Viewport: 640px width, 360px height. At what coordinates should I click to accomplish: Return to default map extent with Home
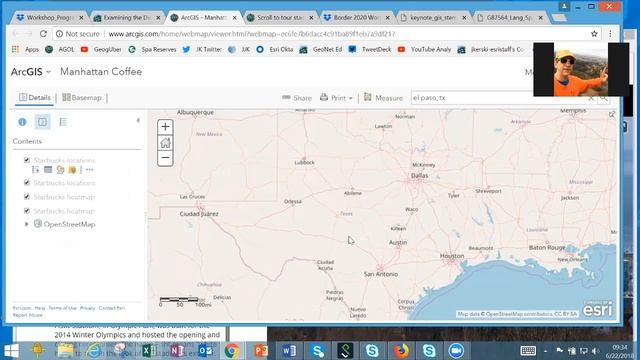[x=165, y=142]
